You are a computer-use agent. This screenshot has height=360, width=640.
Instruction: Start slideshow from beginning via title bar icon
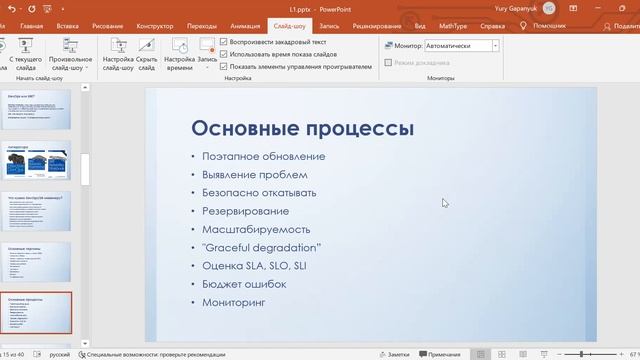tap(47, 9)
